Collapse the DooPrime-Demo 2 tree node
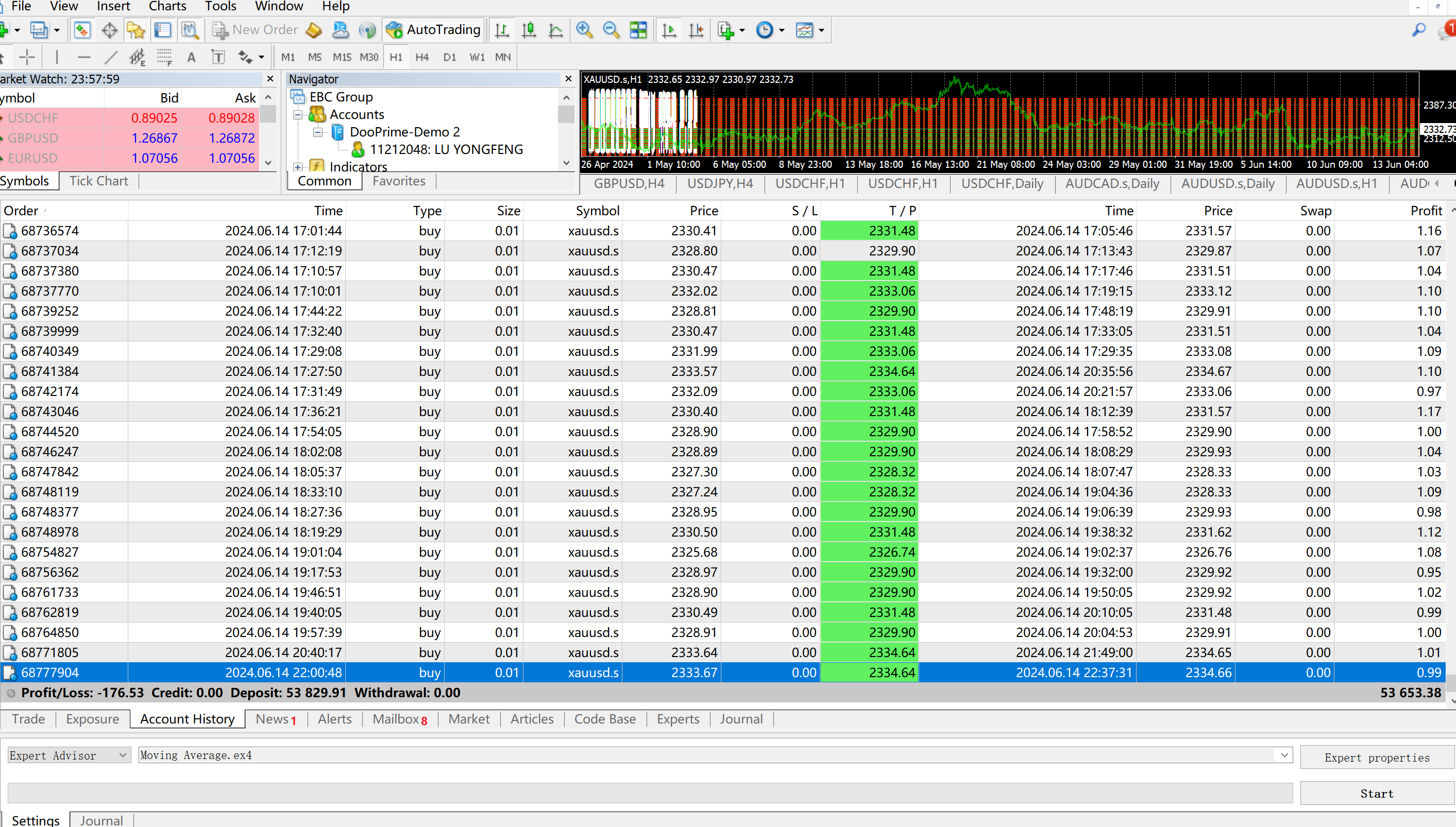This screenshot has width=1456, height=827. pos(318,132)
